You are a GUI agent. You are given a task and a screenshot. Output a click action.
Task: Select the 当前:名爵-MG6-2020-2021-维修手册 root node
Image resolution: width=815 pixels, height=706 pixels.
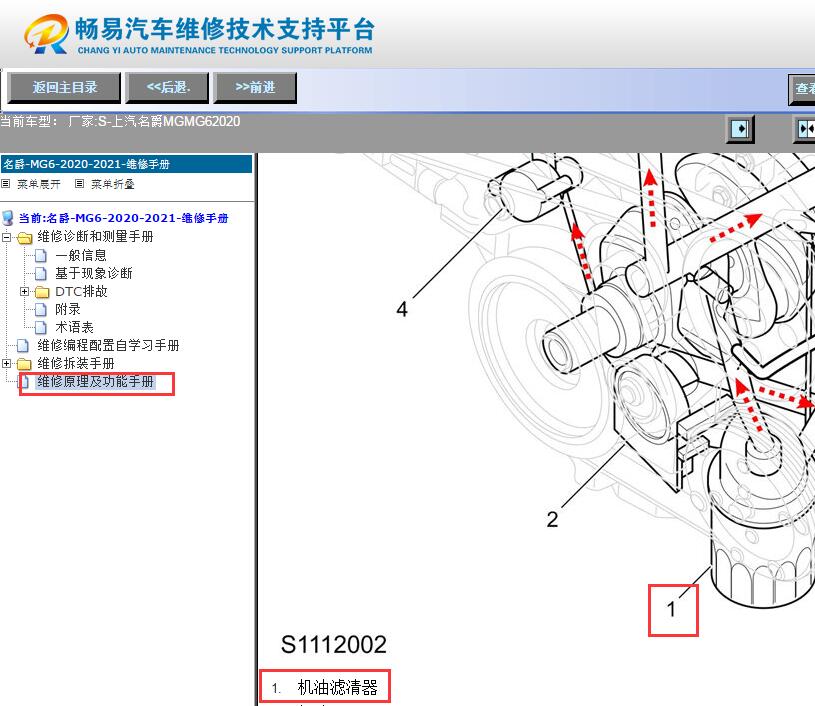123,218
